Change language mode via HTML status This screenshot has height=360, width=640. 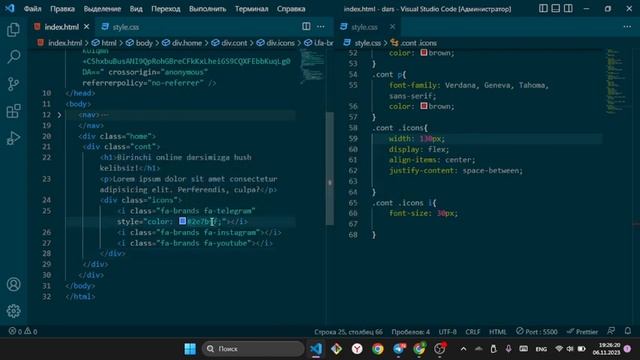(x=498, y=332)
